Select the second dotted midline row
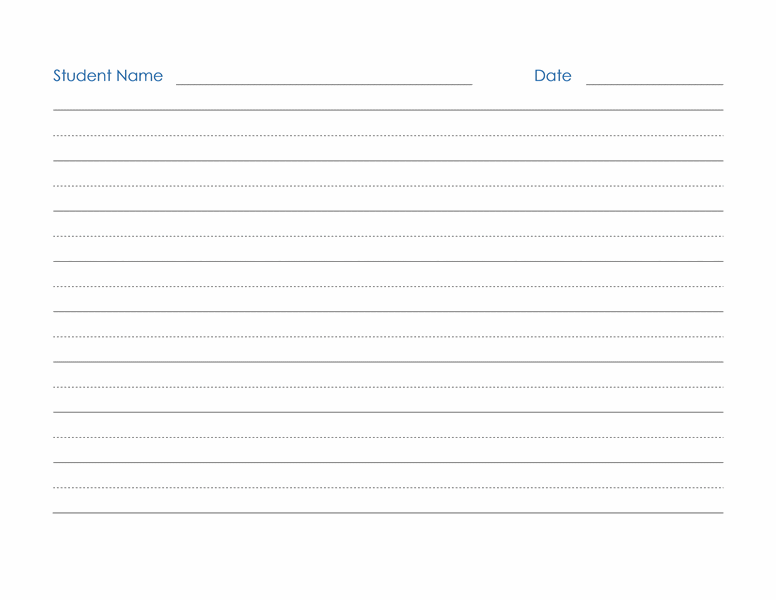The image size is (776, 600). click(388, 185)
